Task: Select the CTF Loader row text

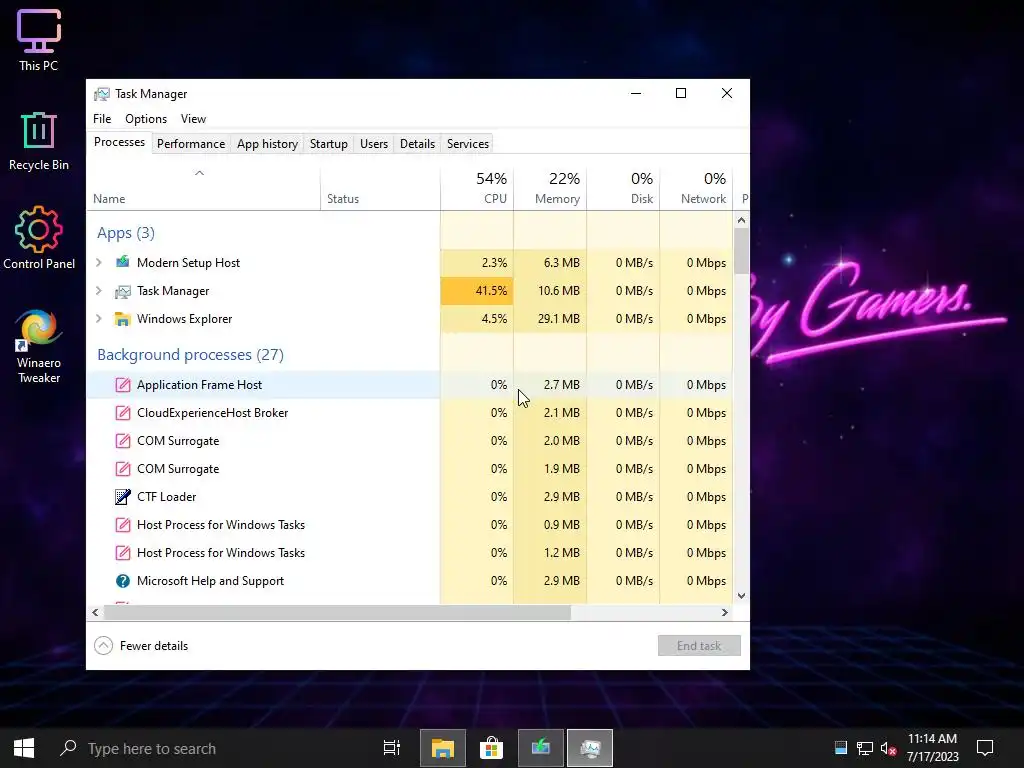Action: 167,497
